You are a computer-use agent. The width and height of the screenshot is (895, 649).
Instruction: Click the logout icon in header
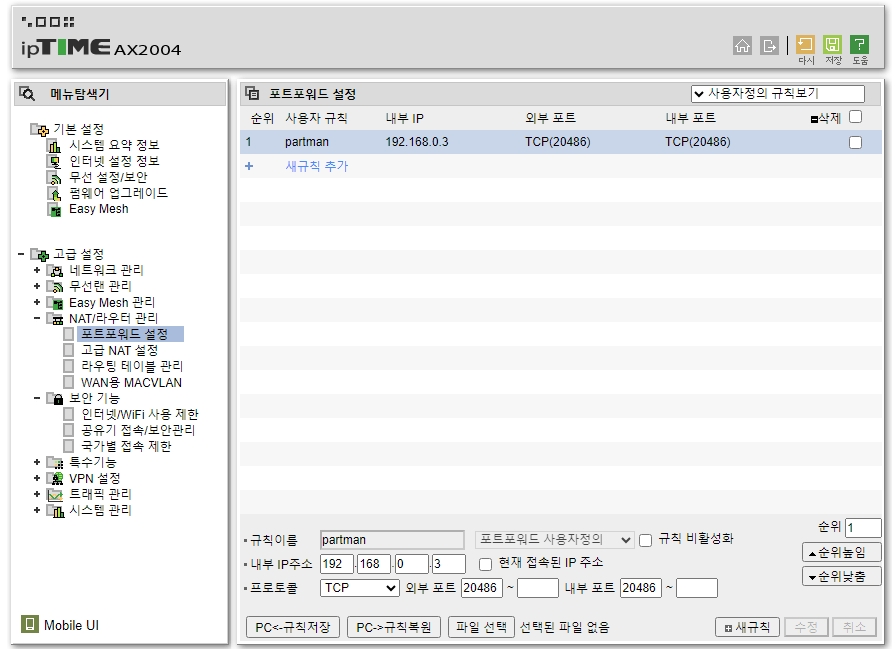pyautogui.click(x=769, y=46)
